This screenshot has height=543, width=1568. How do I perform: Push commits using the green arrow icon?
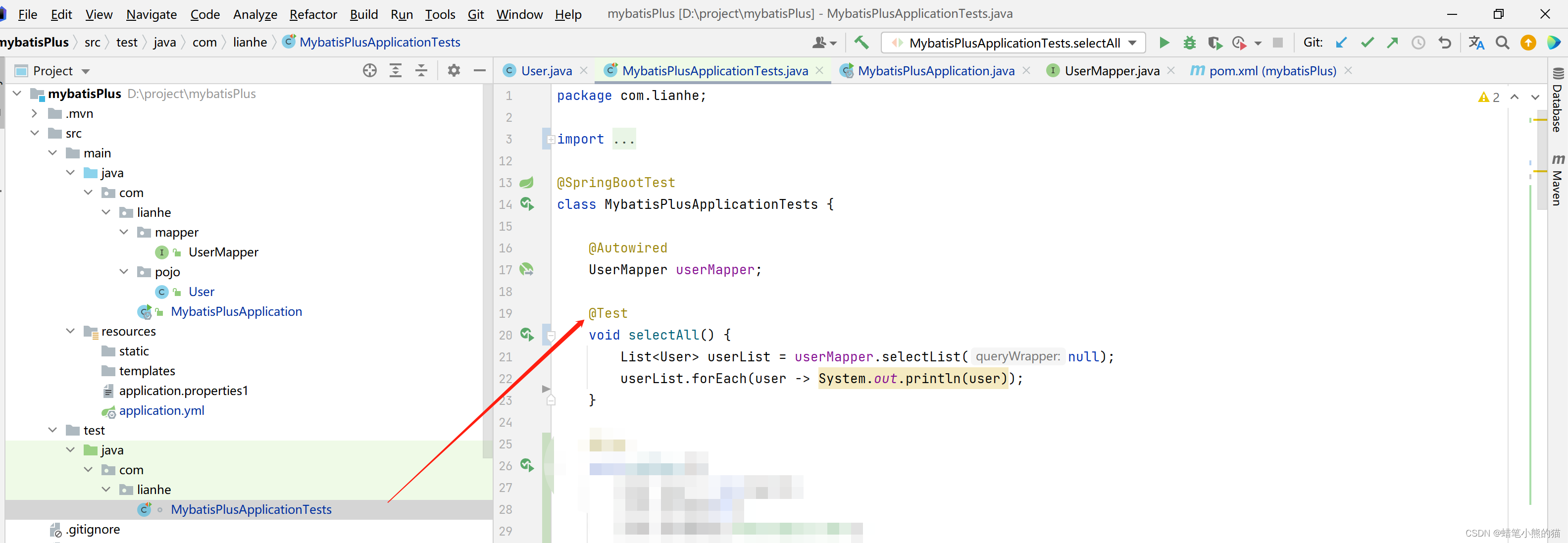coord(1393,43)
